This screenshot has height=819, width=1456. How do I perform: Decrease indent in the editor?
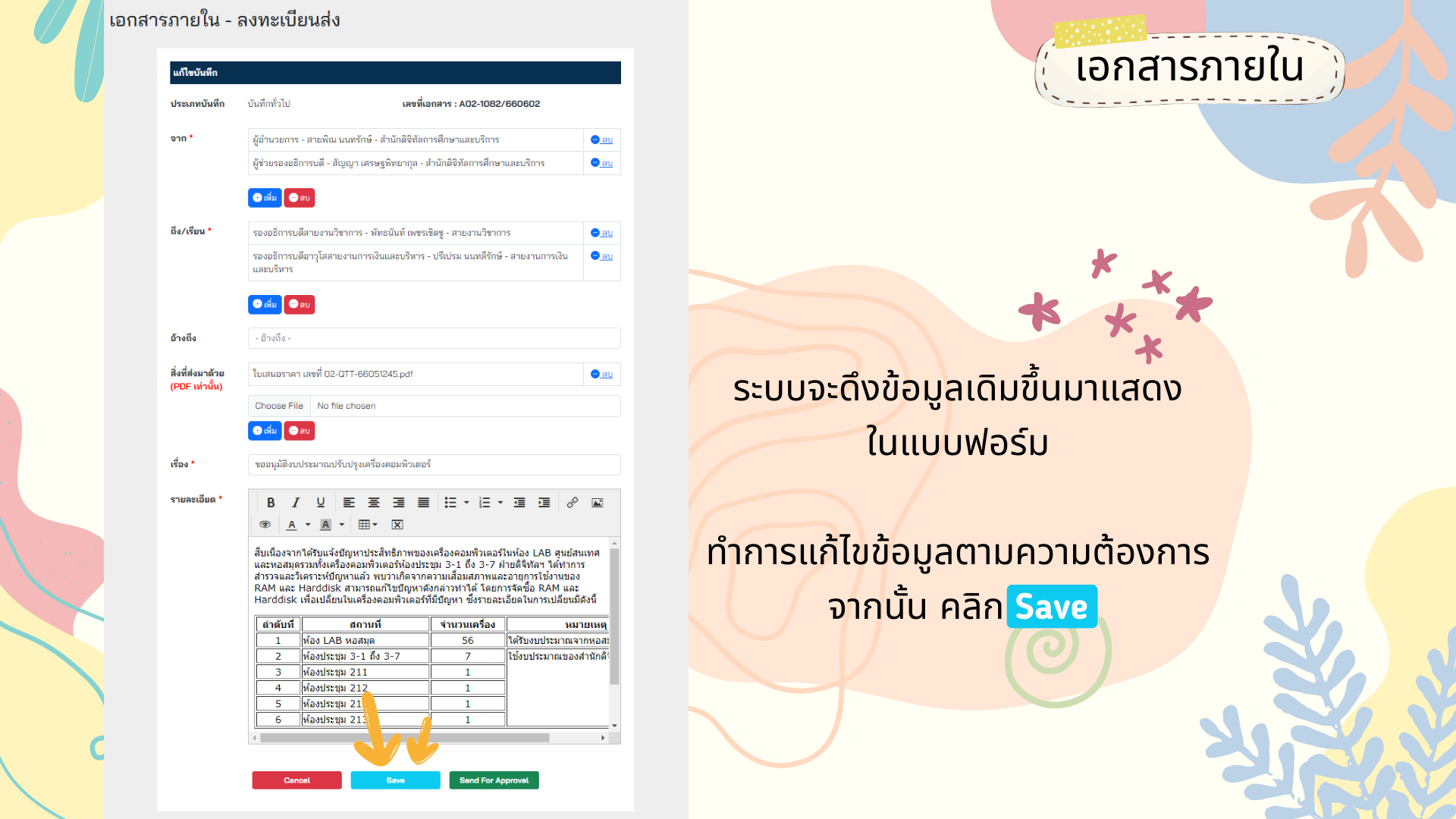(519, 503)
